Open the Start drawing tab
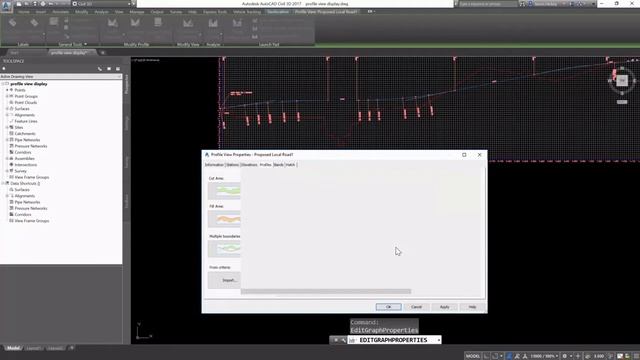Screen dimensions: 640x360 pyautogui.click(x=14, y=53)
